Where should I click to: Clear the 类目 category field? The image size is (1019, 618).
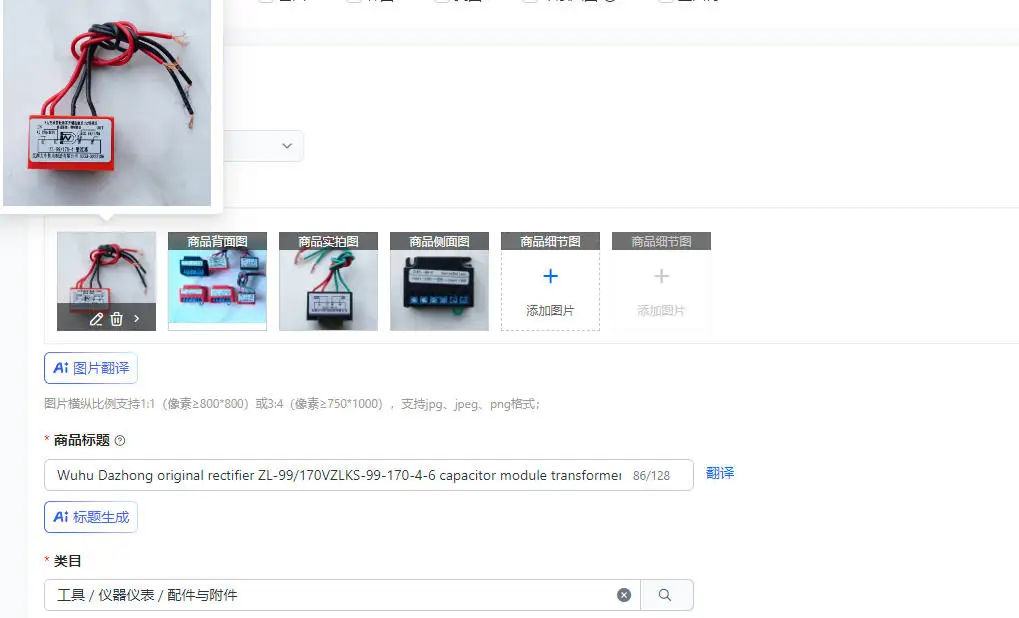[624, 595]
